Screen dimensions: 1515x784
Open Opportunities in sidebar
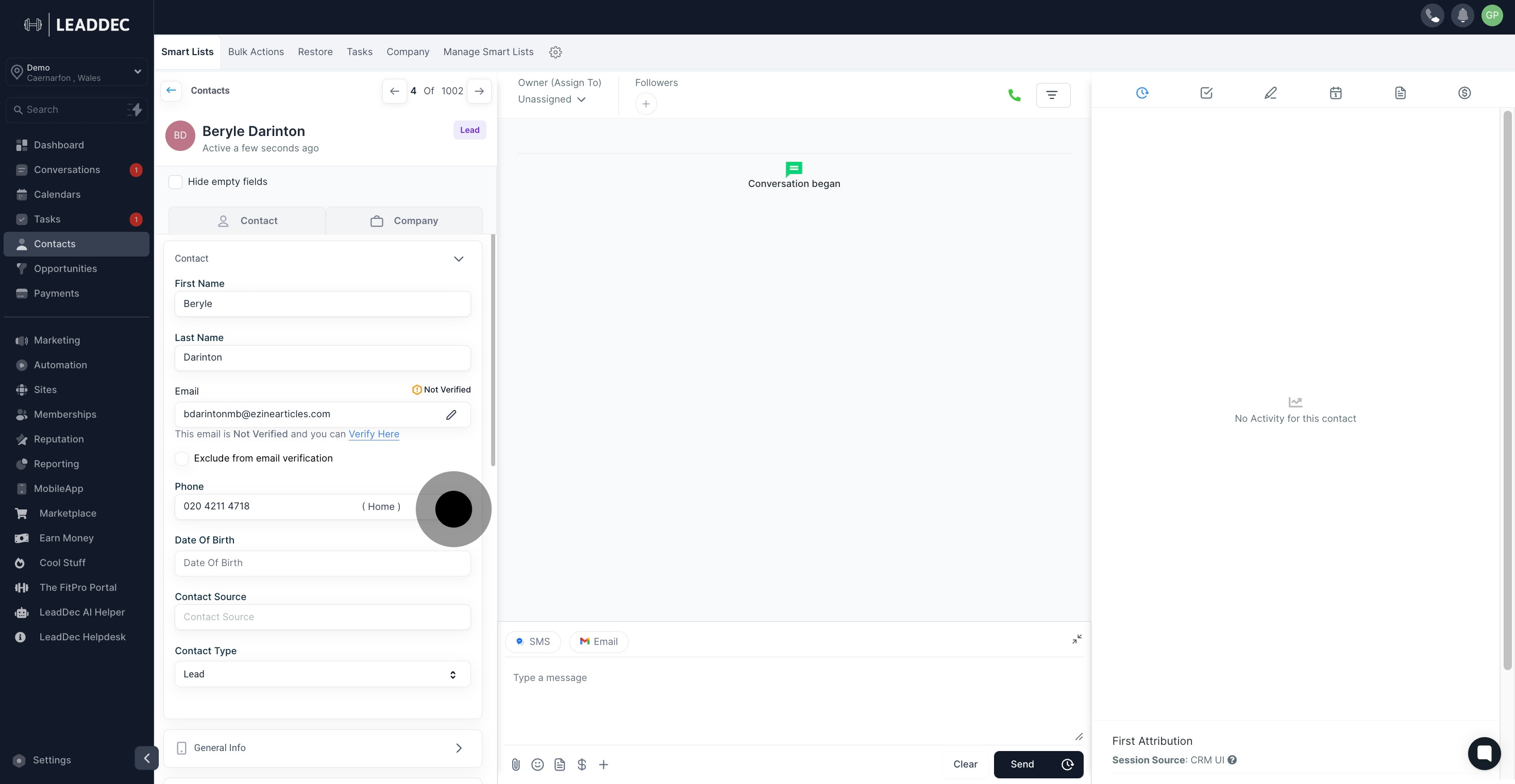coord(76,268)
